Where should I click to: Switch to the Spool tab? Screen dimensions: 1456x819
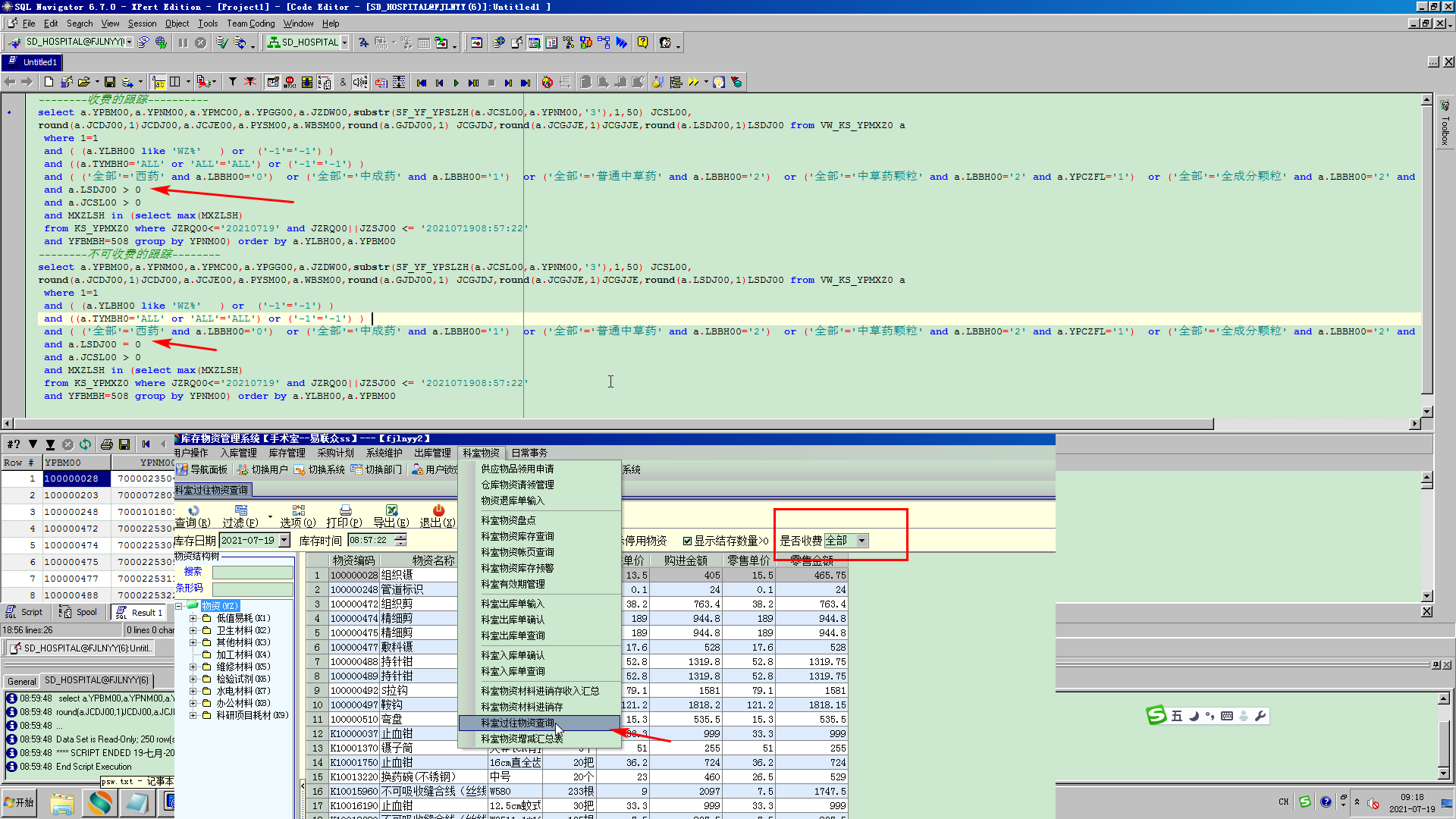(x=80, y=612)
